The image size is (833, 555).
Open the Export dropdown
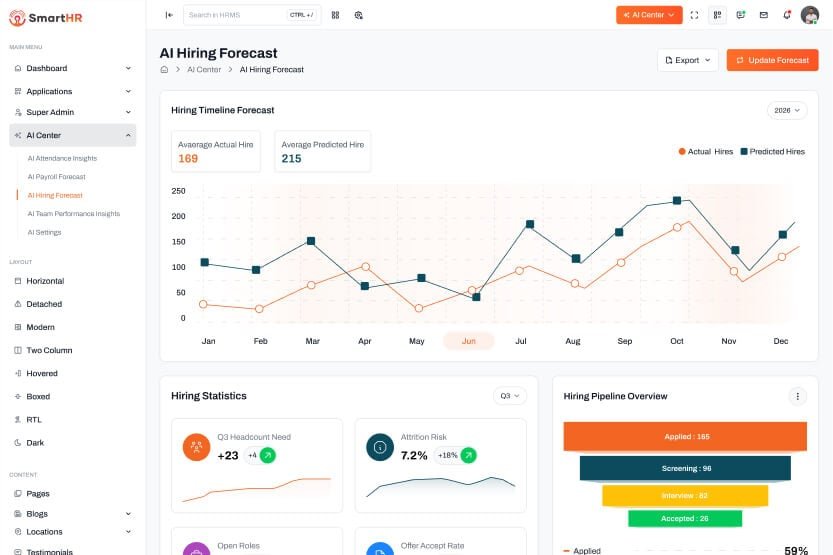pyautogui.click(x=687, y=60)
